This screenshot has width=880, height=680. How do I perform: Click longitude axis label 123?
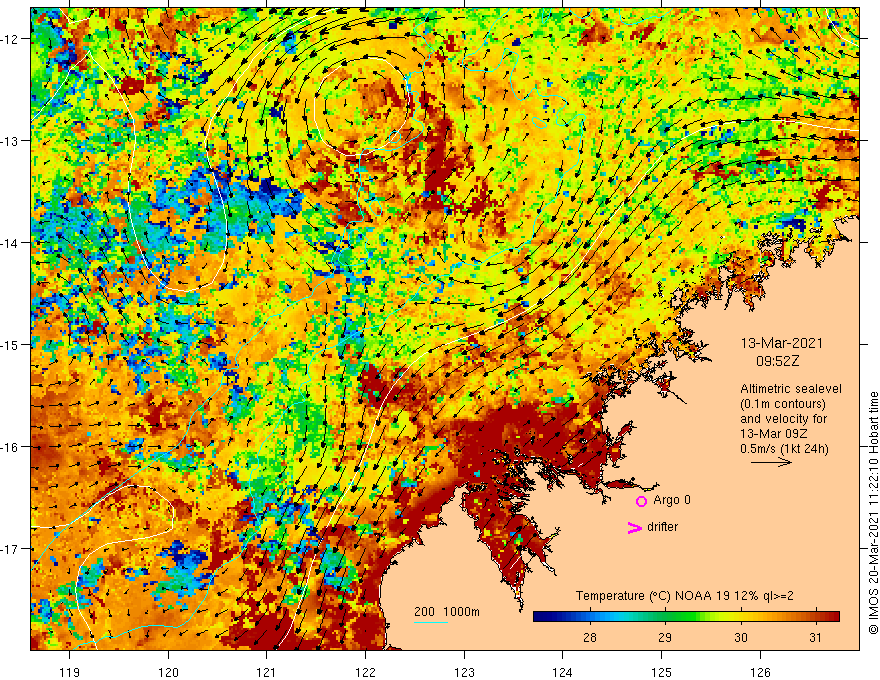[464, 672]
